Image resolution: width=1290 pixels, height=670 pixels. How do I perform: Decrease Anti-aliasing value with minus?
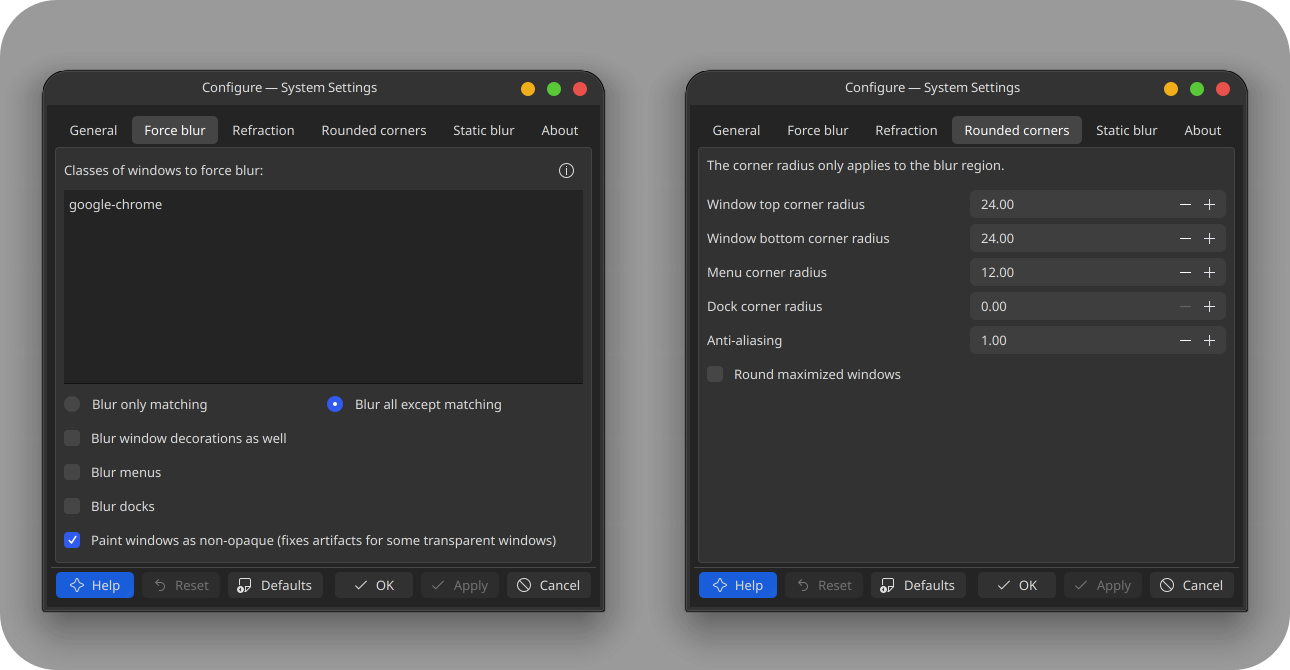[x=1185, y=340]
